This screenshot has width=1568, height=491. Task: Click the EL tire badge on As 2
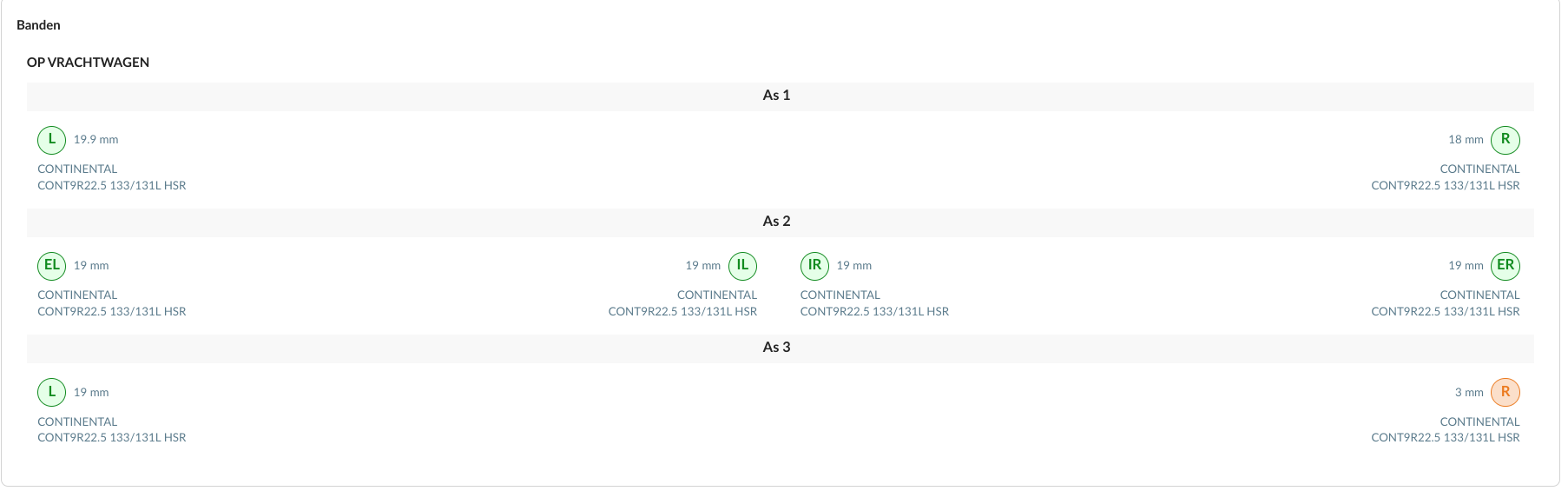click(52, 266)
